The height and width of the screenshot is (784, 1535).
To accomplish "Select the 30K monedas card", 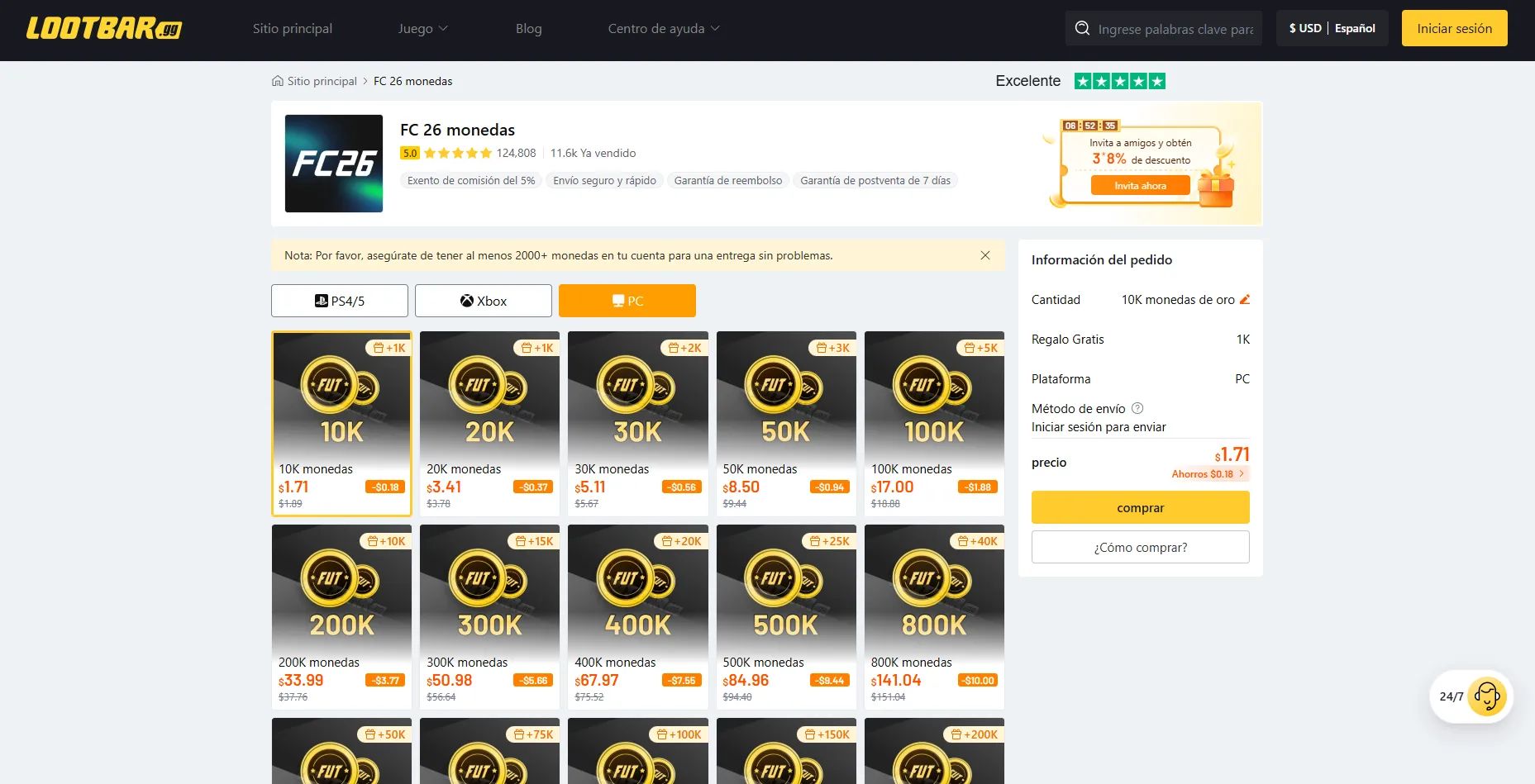I will click(x=638, y=424).
